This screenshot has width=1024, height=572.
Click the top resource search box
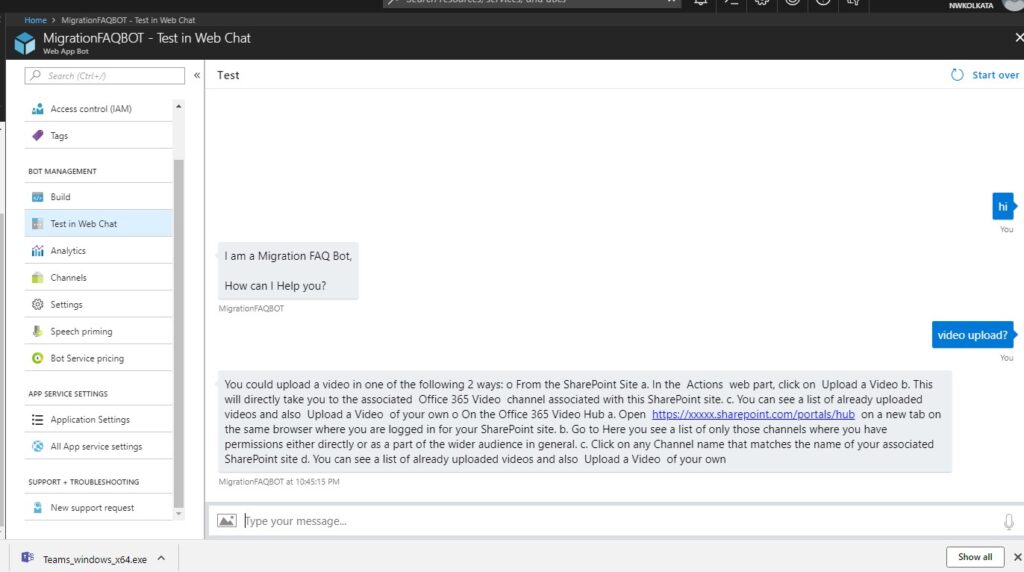tap(532, 3)
